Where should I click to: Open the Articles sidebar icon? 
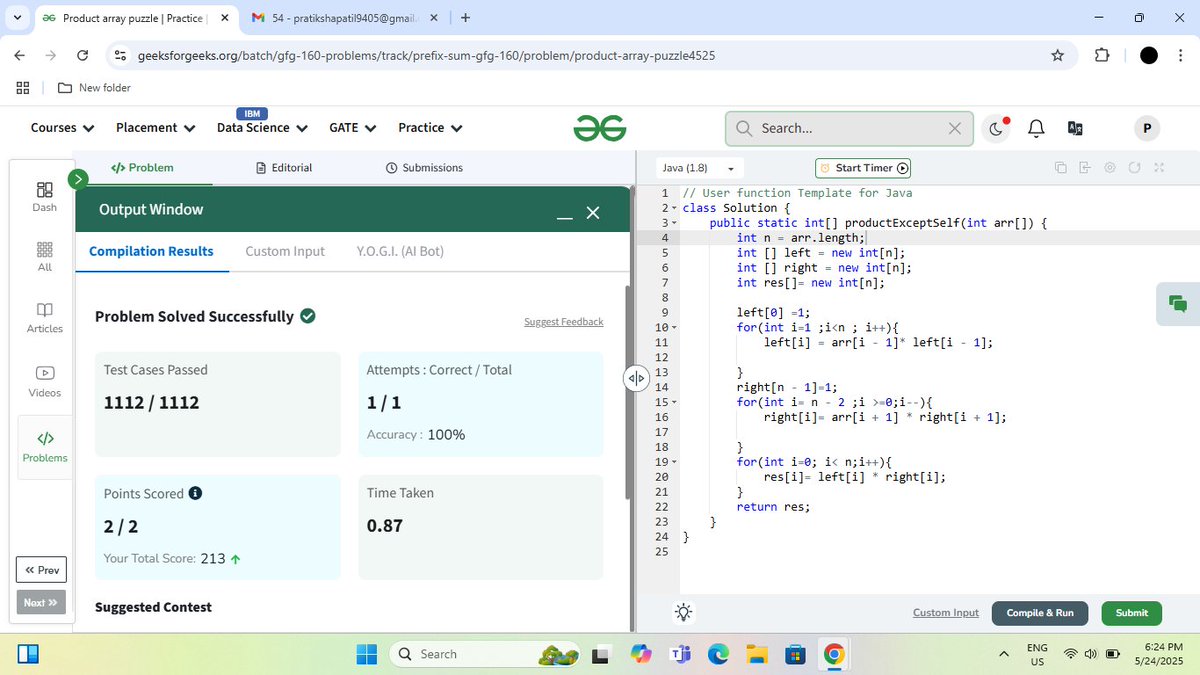click(45, 318)
